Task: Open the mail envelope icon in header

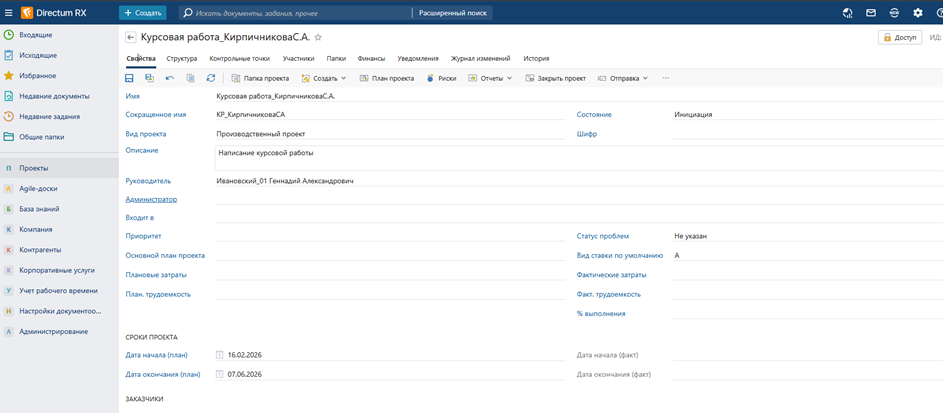Action: 871,13
